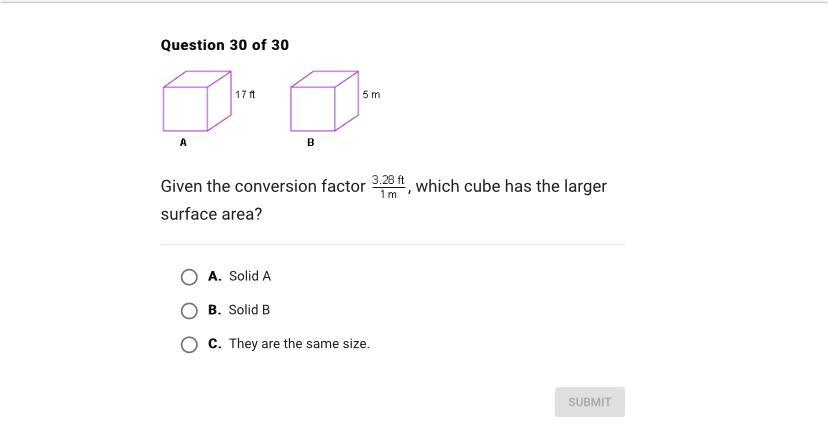Image resolution: width=828 pixels, height=434 pixels.
Task: Choose 'They are the same size' radio option
Action: coord(189,344)
